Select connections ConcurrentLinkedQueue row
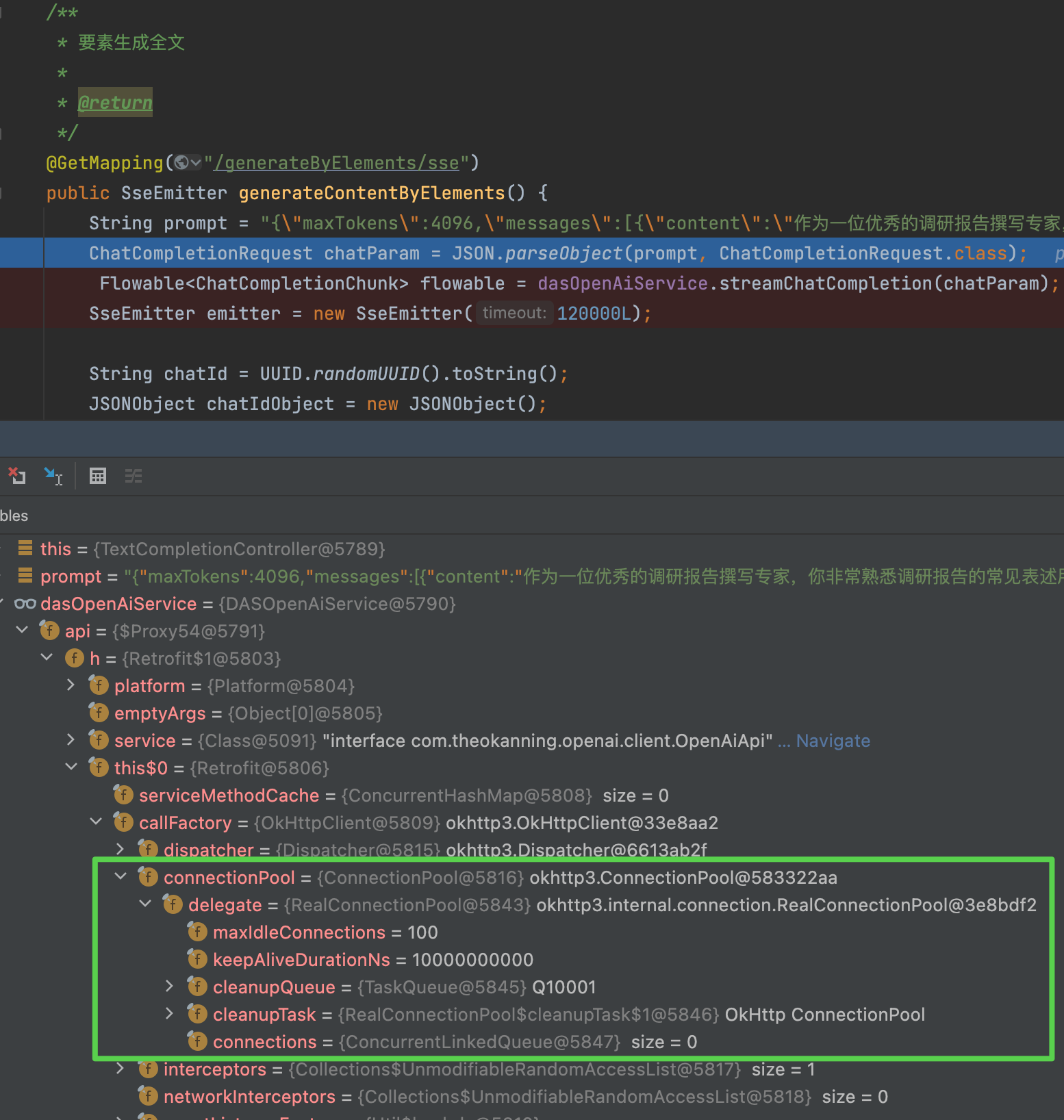 coord(532,1042)
